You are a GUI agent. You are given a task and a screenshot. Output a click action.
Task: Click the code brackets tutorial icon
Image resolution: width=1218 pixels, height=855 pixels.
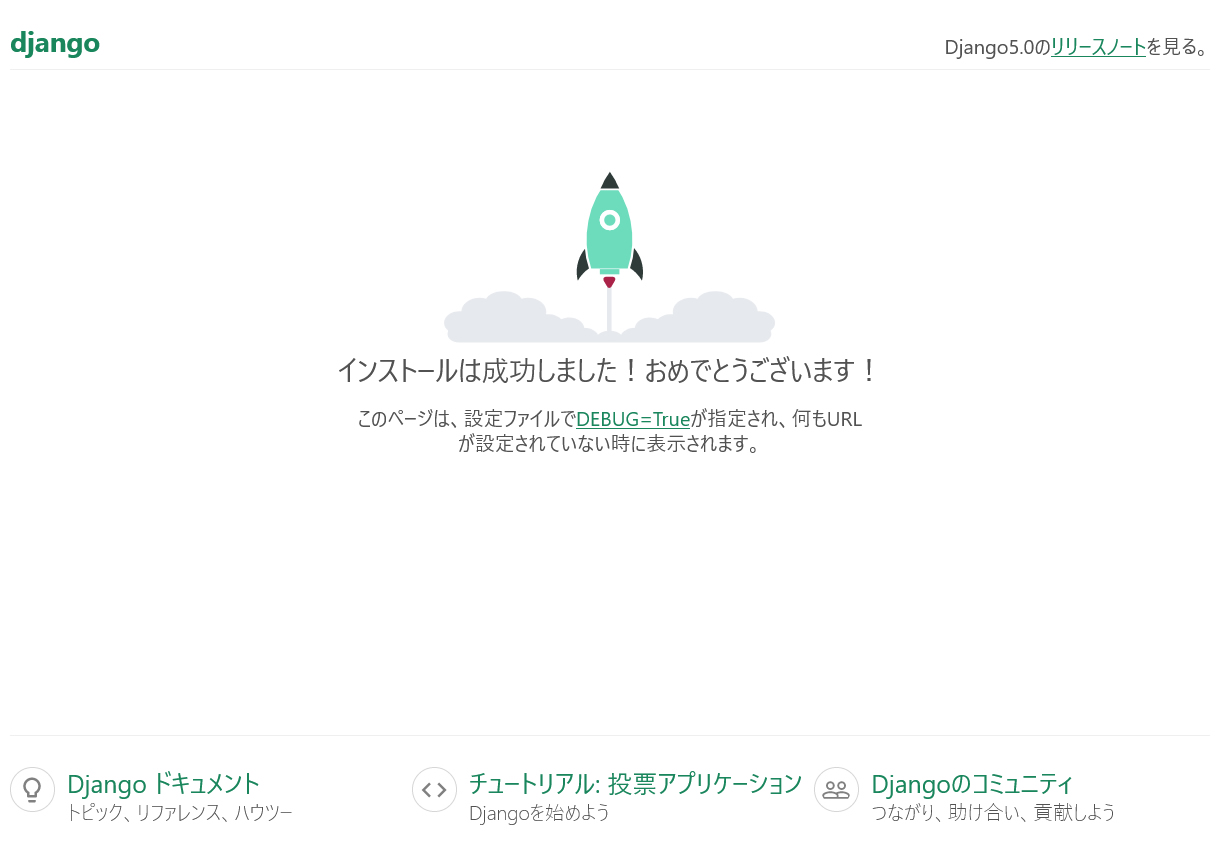point(434,789)
